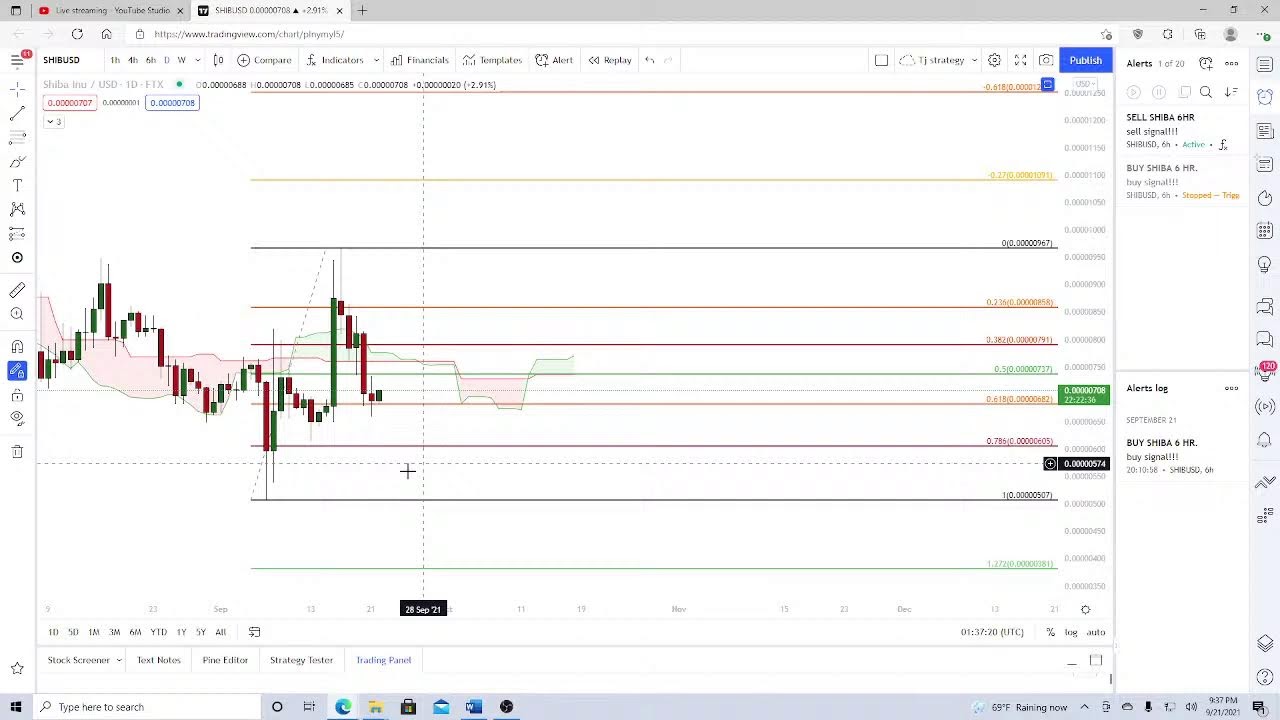Image resolution: width=1280 pixels, height=720 pixels.
Task: Open Stock Screener dropdown arrow
Action: click(x=118, y=660)
